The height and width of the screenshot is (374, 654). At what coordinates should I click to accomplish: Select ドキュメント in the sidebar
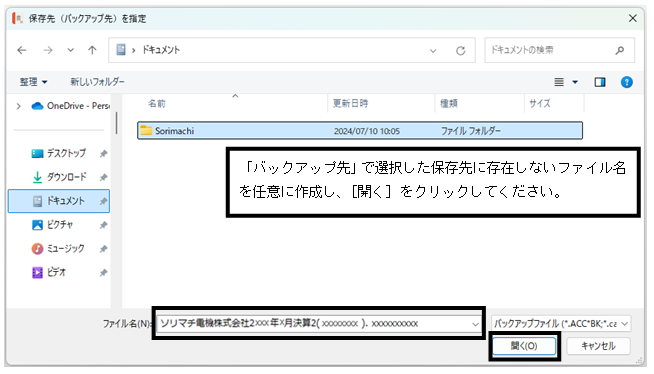tap(59, 201)
